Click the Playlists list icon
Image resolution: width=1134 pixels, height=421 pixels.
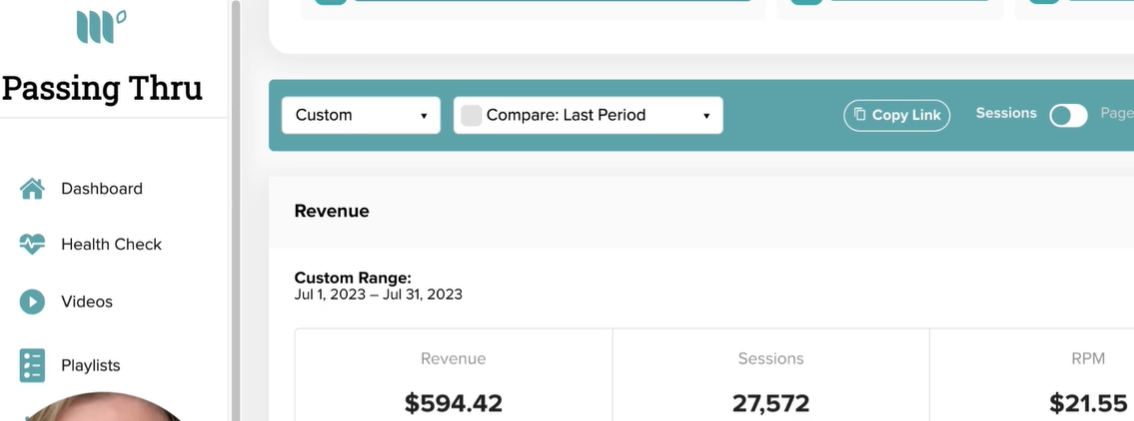coord(32,365)
